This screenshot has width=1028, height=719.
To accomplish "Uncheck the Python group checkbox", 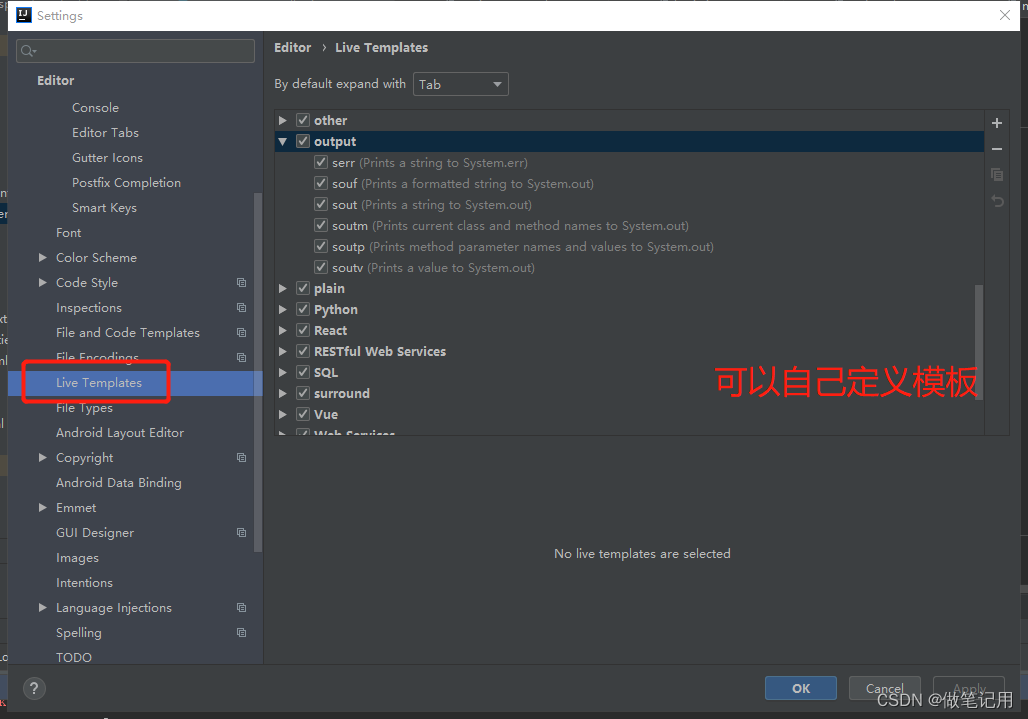I will pos(302,309).
